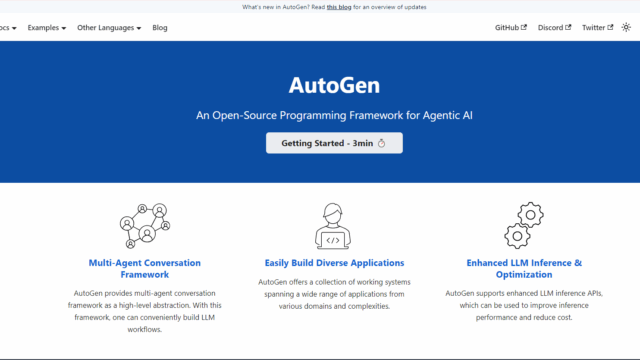Screen dimensions: 640x360
Task: Click the multi-agent network illustration icon
Action: pyautogui.click(x=145, y=226)
